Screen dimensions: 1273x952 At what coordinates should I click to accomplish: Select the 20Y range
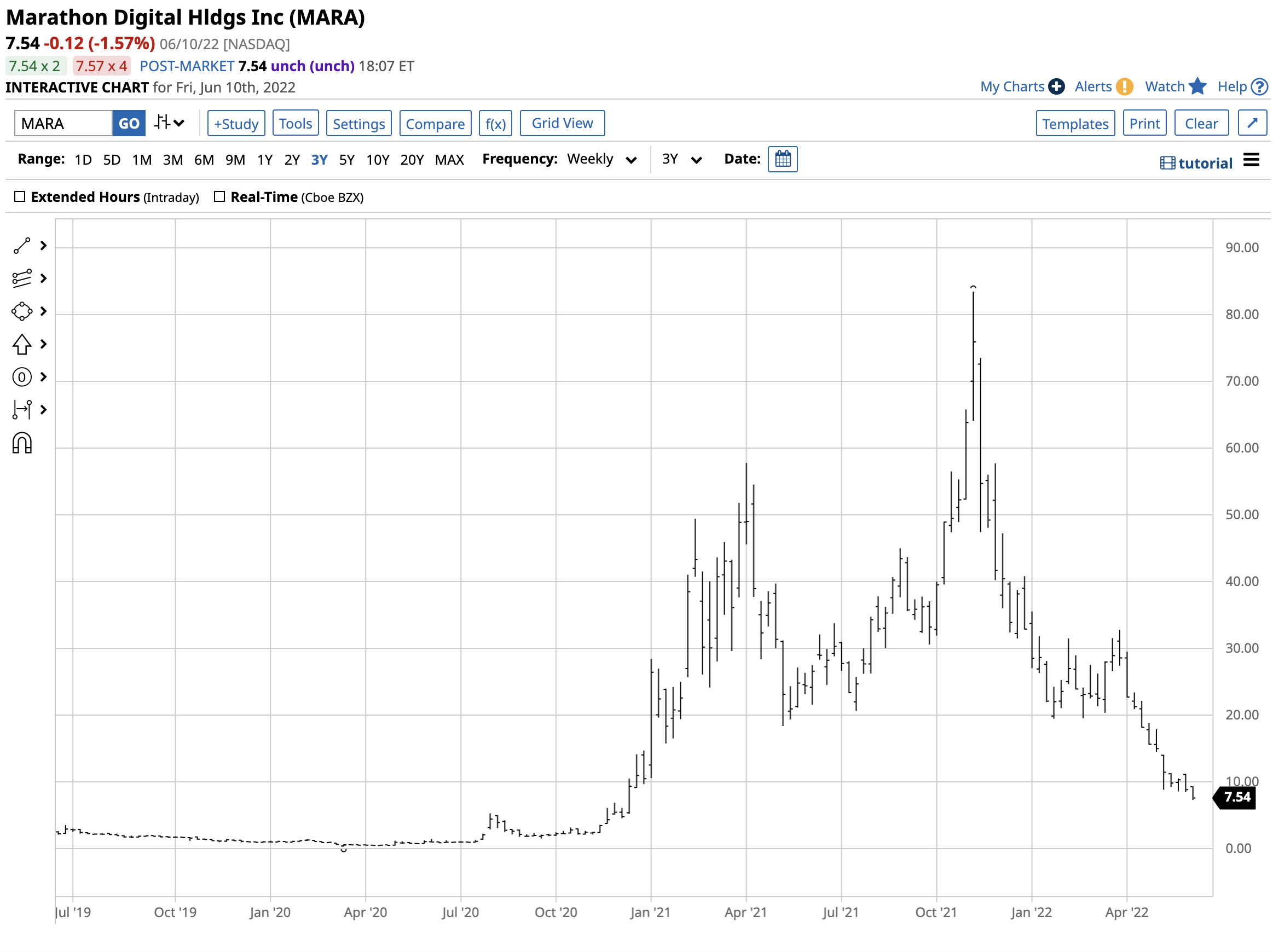point(413,160)
